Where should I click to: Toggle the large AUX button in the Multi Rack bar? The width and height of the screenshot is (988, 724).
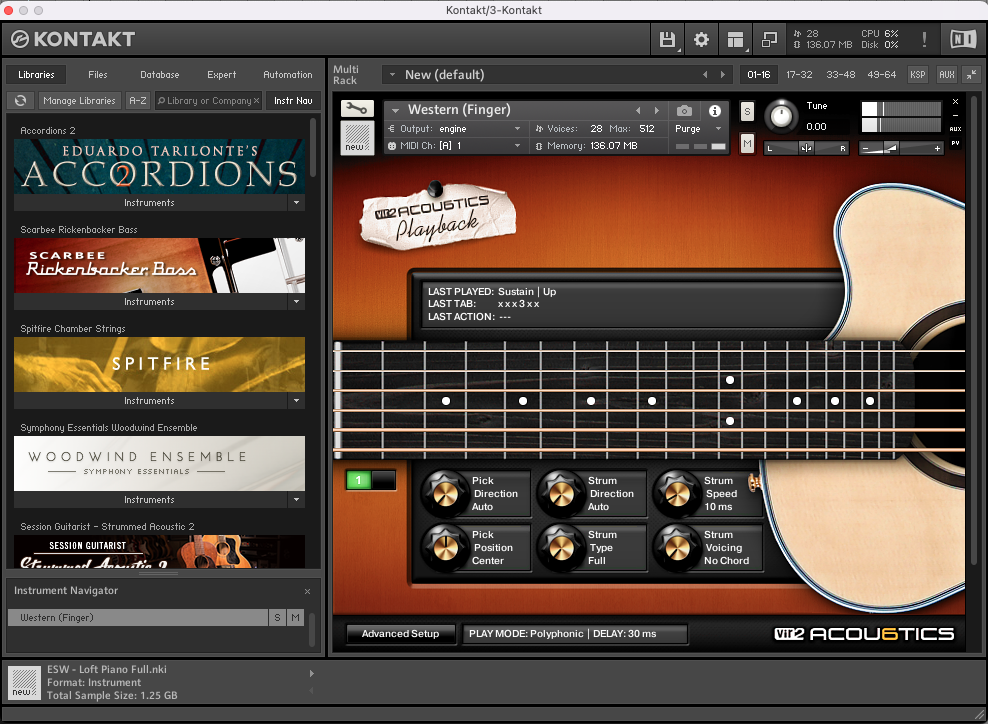946,74
